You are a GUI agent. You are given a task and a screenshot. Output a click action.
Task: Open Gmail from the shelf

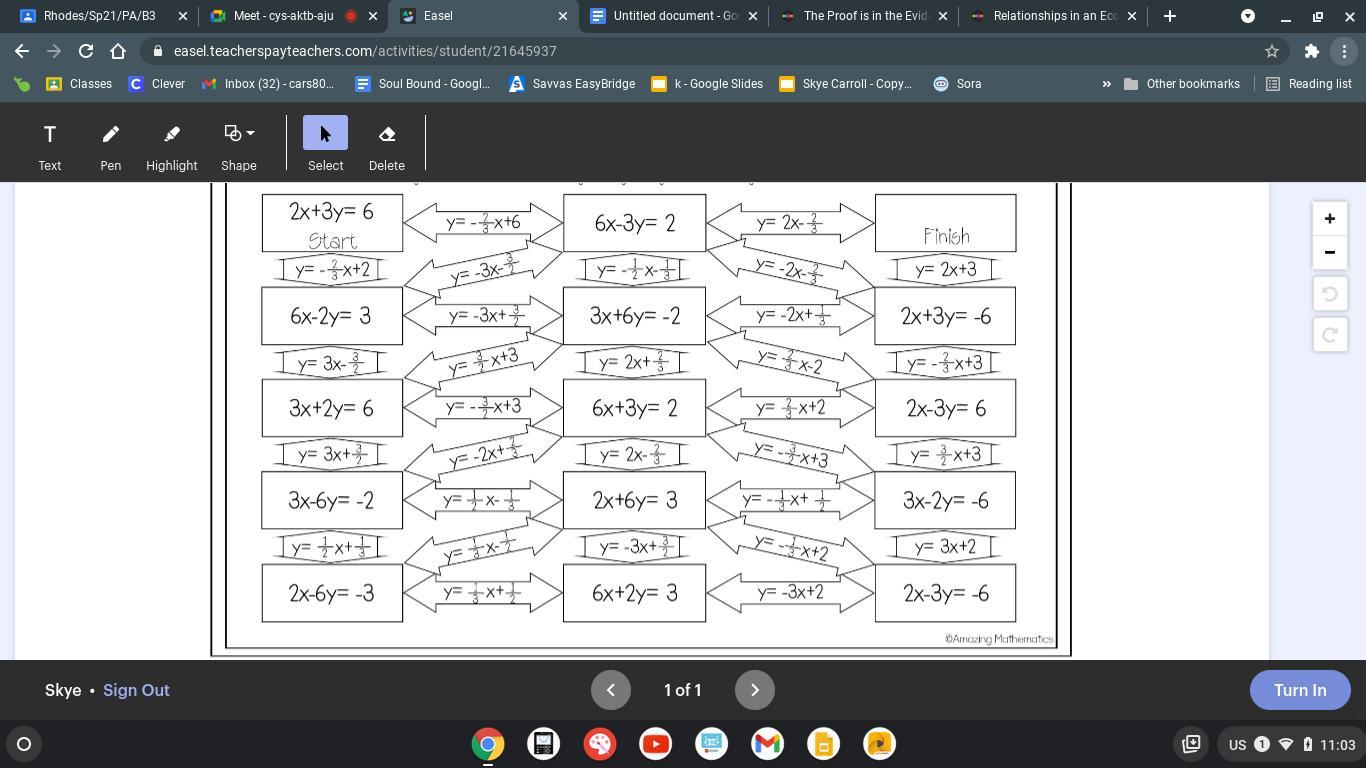(768, 744)
